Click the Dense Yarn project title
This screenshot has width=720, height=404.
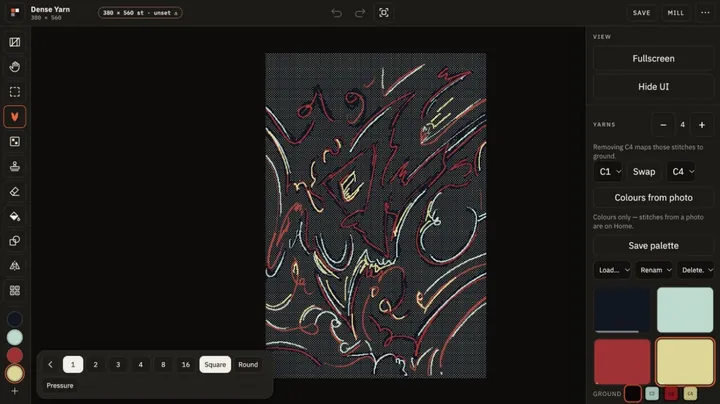click(x=50, y=9)
